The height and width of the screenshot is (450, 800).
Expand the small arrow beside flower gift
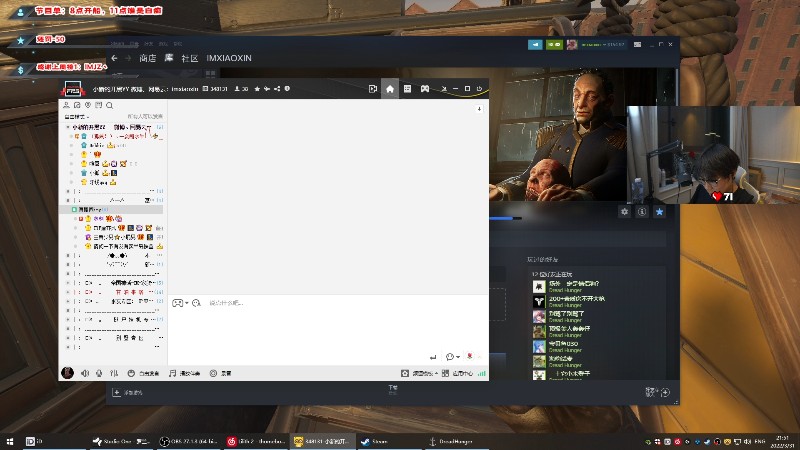479,357
